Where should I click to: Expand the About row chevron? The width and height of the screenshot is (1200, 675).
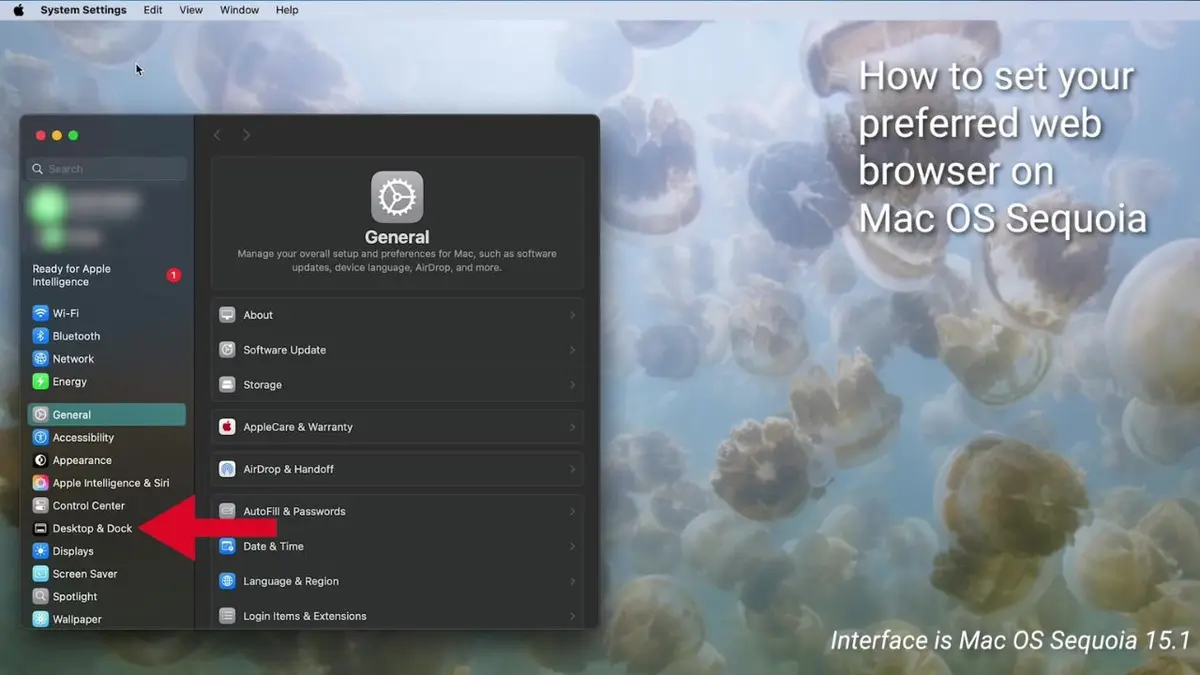(x=572, y=315)
